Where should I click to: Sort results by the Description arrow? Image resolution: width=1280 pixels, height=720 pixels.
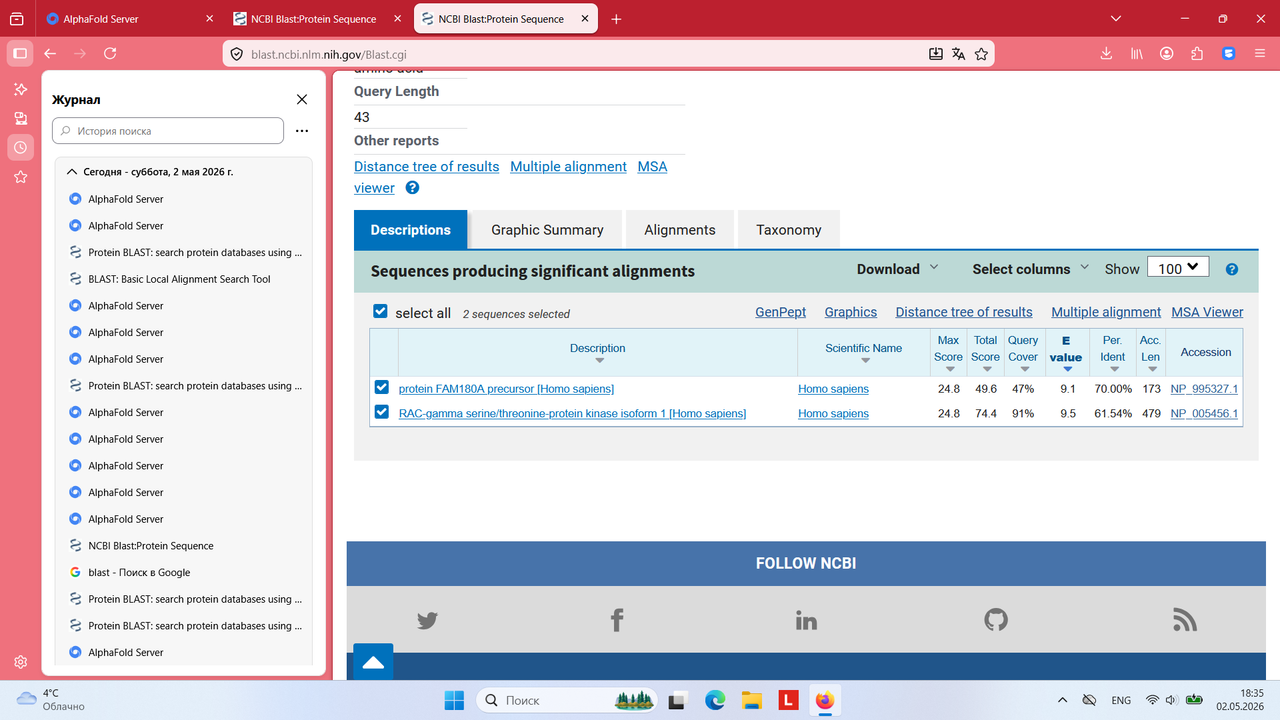599,361
